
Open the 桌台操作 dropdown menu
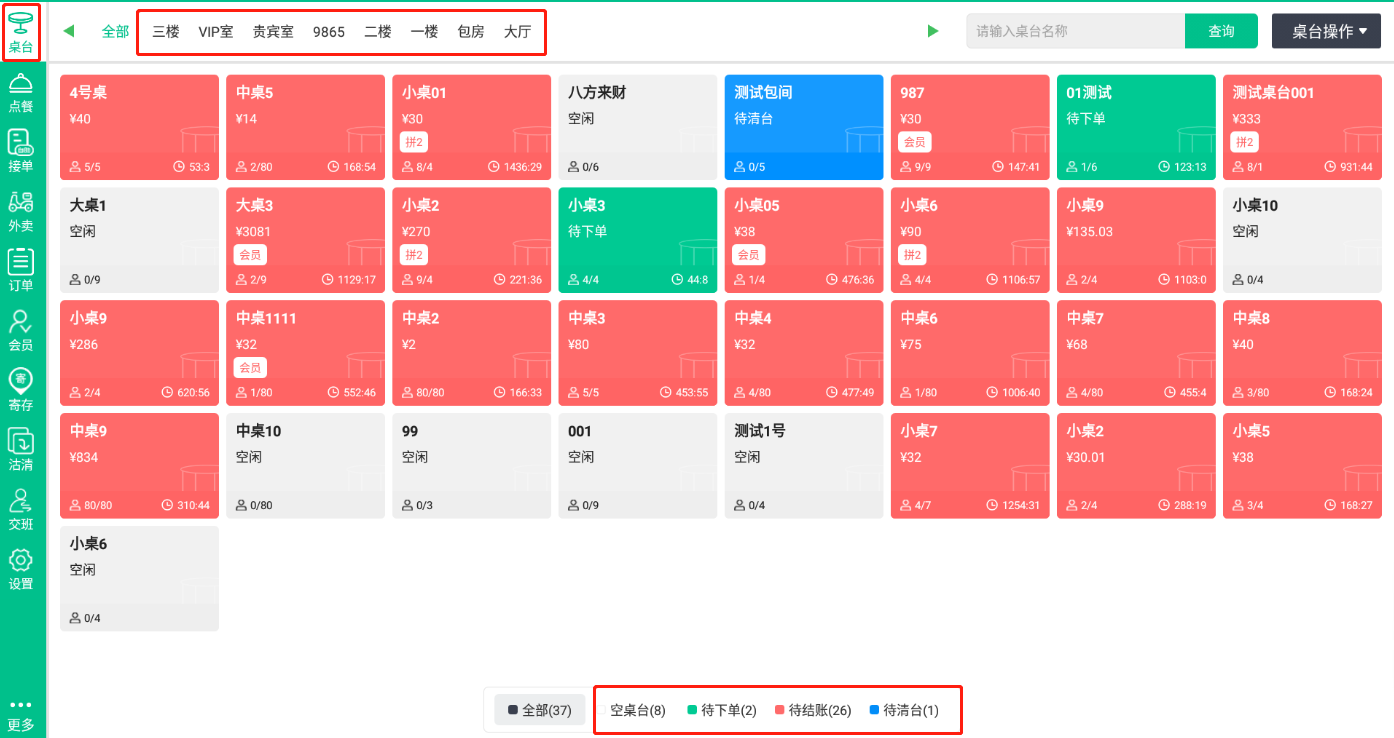click(1325, 31)
